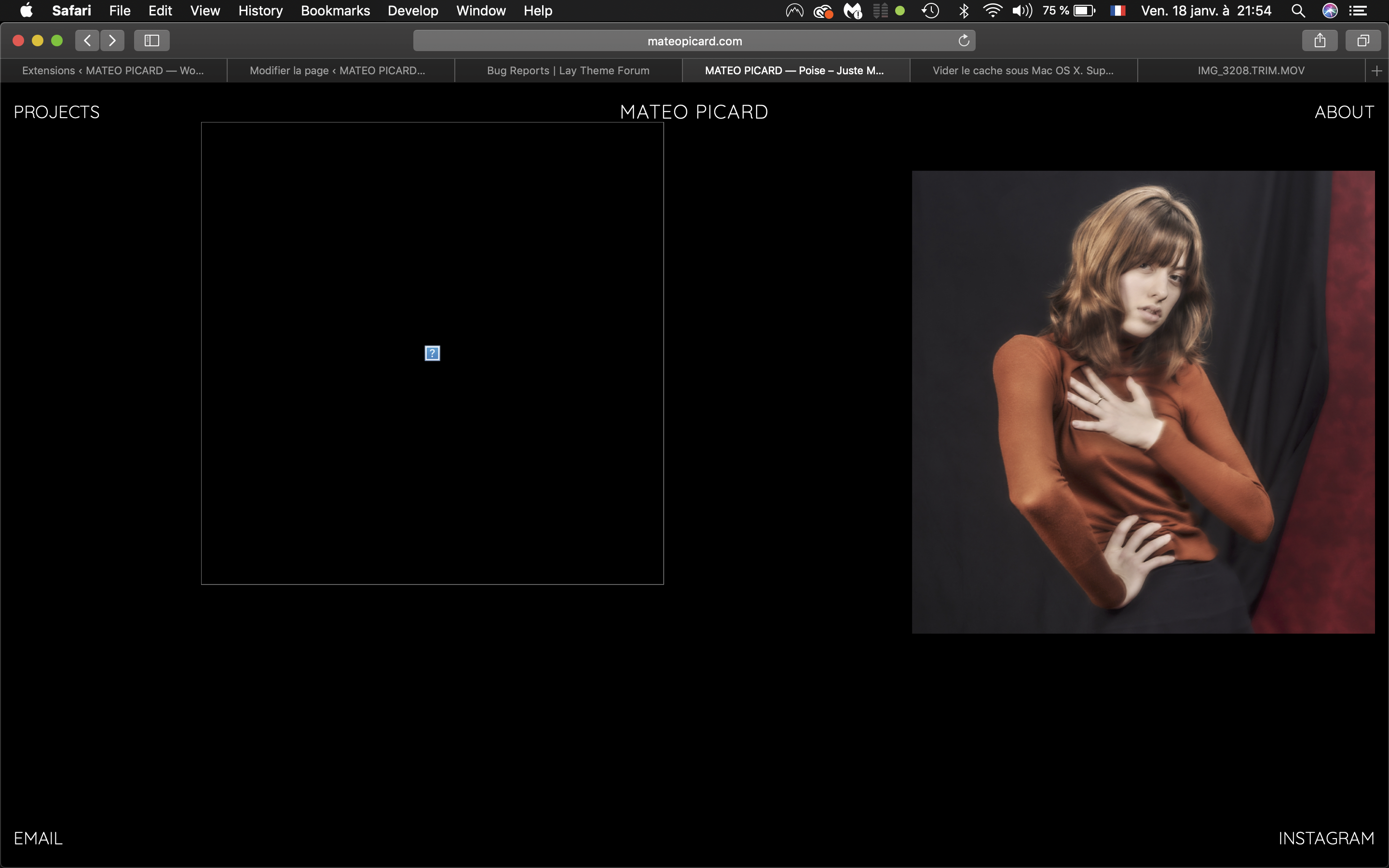Open the Notification Center list icon

pos(1358,10)
